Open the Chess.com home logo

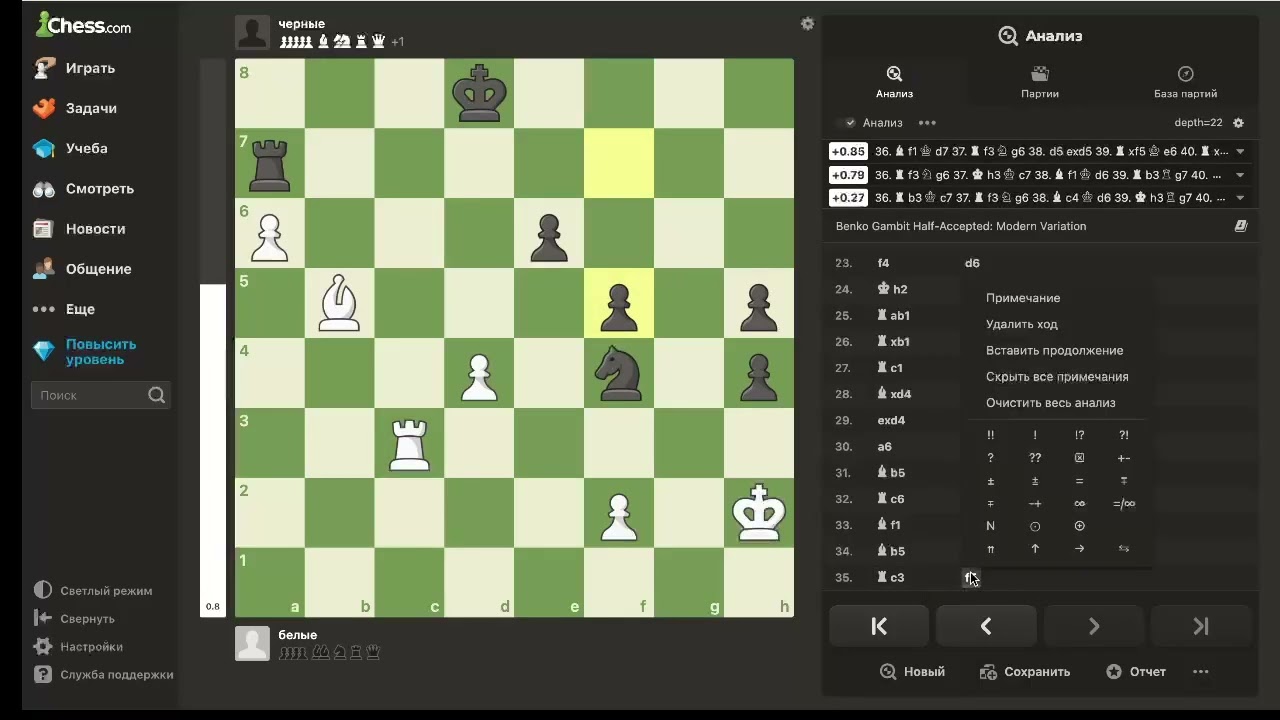[x=83, y=25]
